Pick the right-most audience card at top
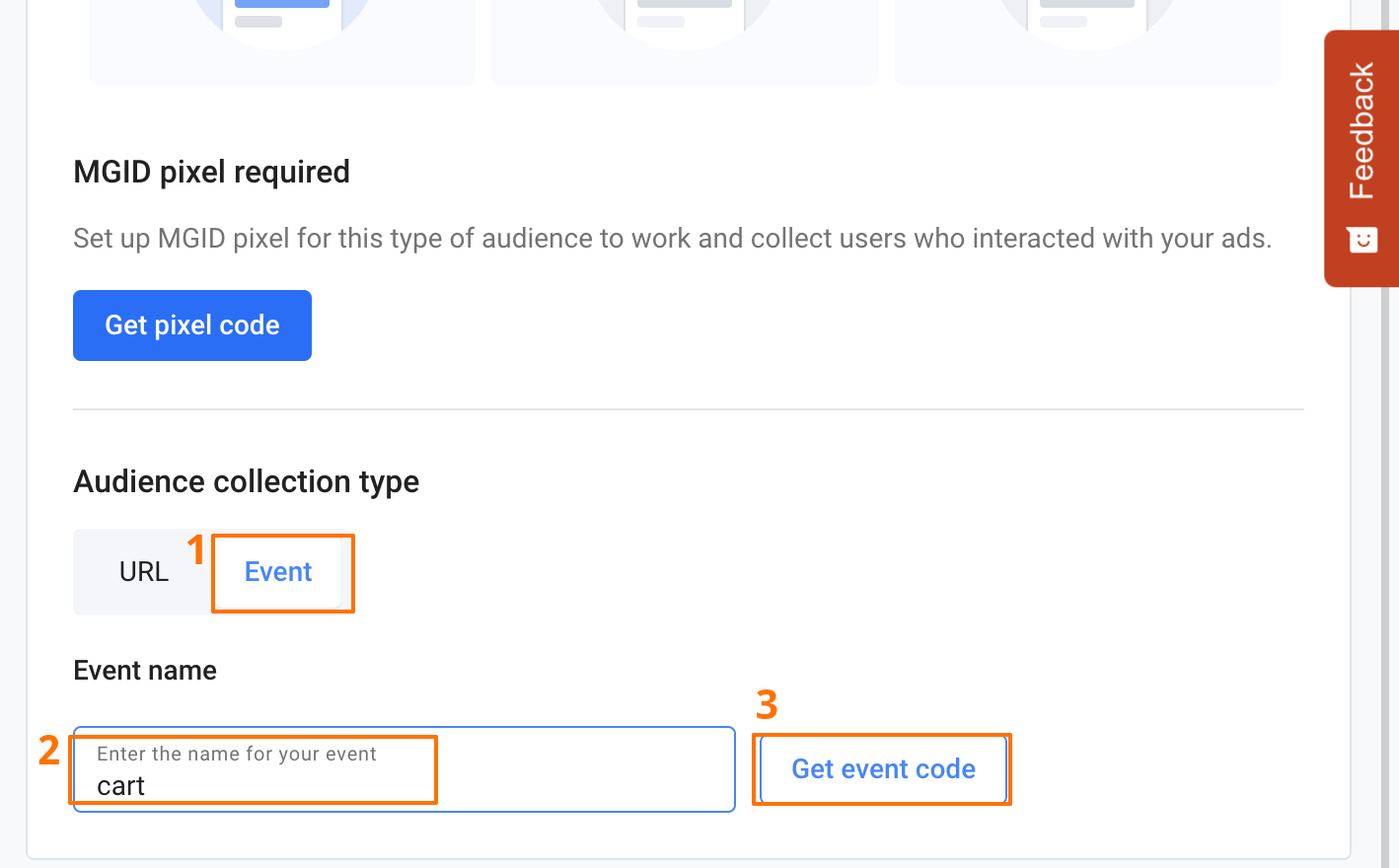 (x=1087, y=39)
